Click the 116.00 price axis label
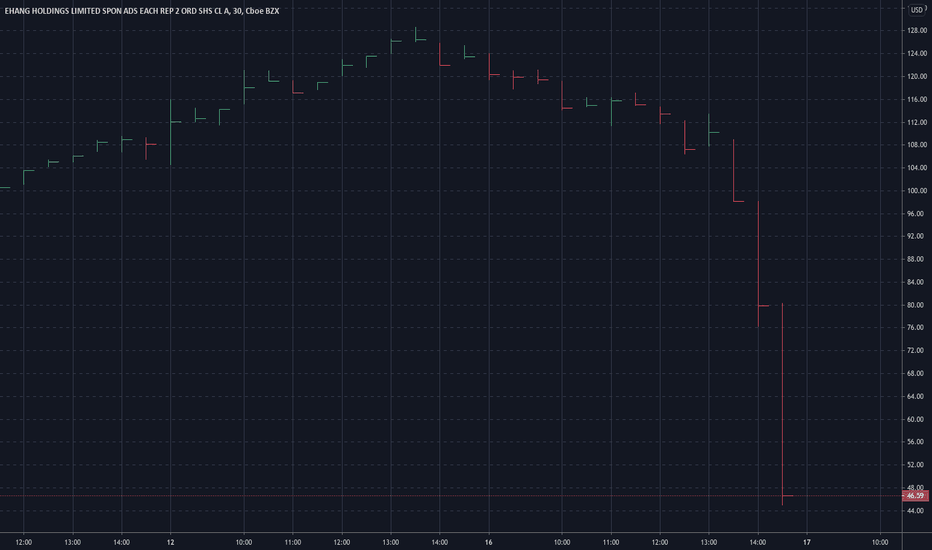932x550 pixels. [x=917, y=99]
